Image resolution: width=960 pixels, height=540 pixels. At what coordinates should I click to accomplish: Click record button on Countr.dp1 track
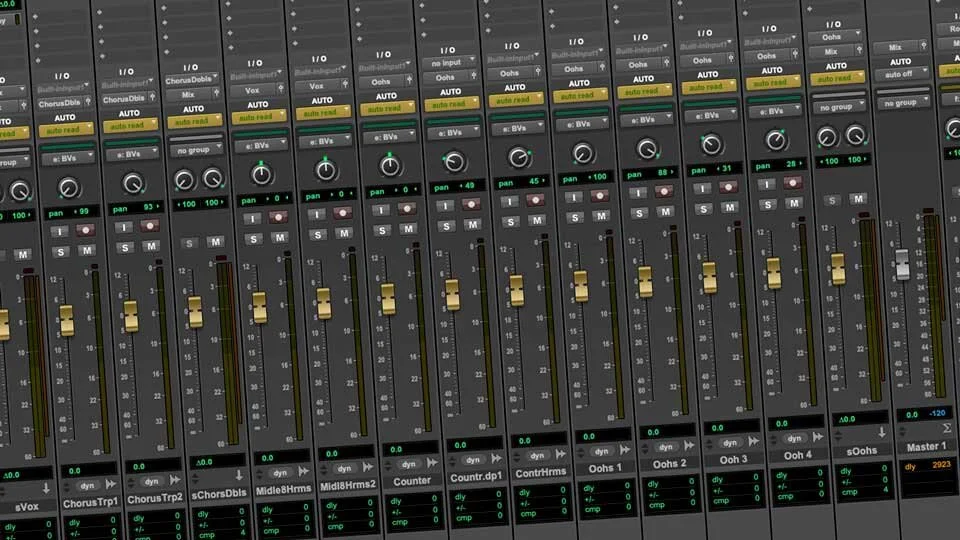click(x=471, y=204)
